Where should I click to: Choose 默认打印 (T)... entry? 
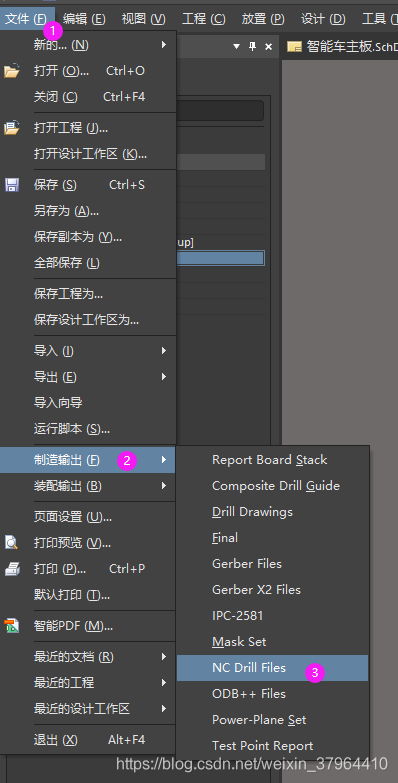coord(88,594)
